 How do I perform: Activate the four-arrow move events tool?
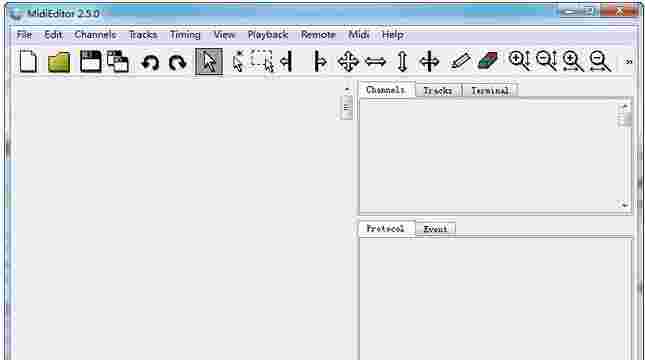pos(348,62)
